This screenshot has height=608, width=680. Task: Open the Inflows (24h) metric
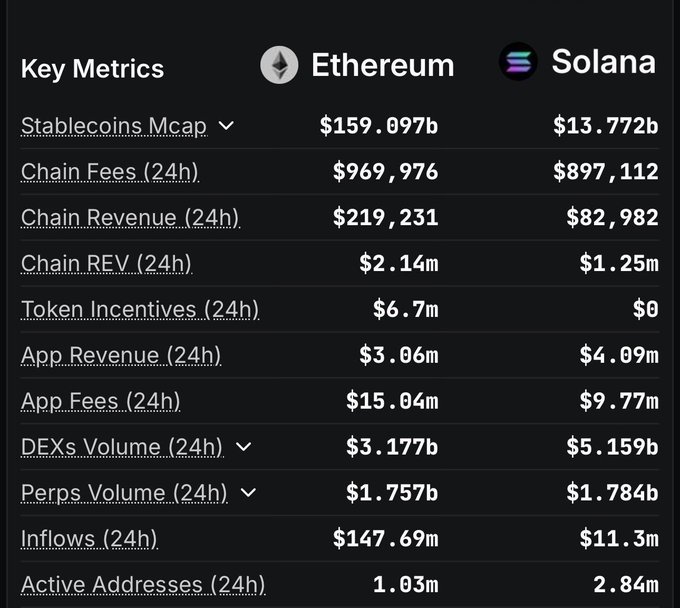(89, 539)
